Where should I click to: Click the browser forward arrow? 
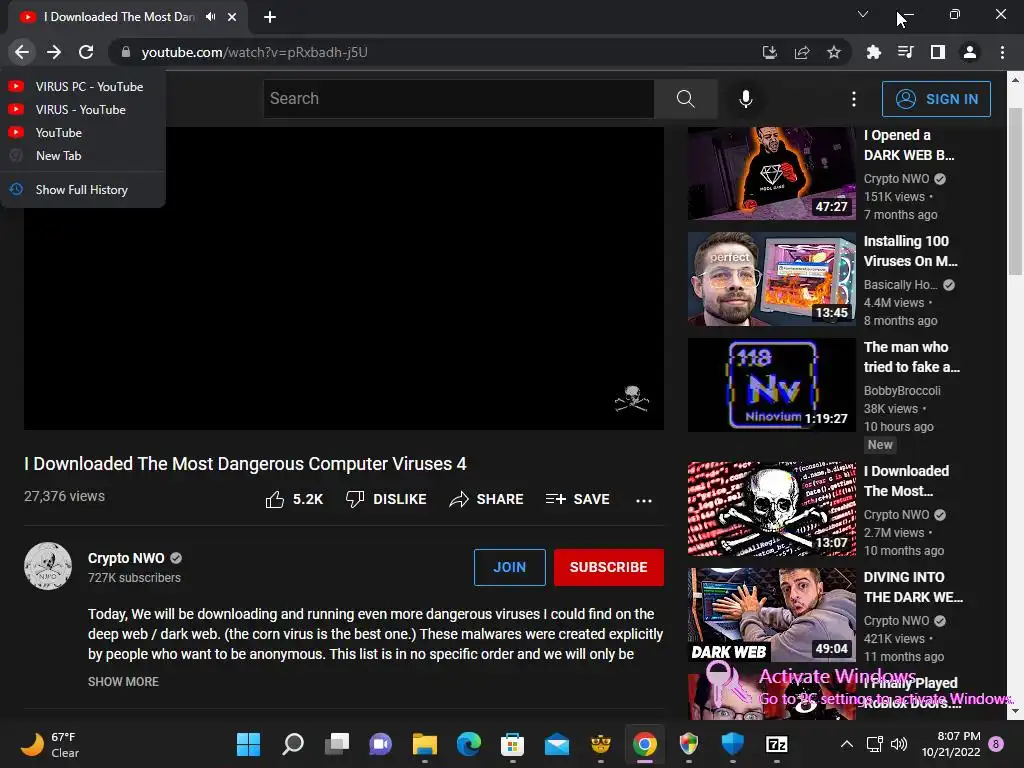(x=54, y=52)
